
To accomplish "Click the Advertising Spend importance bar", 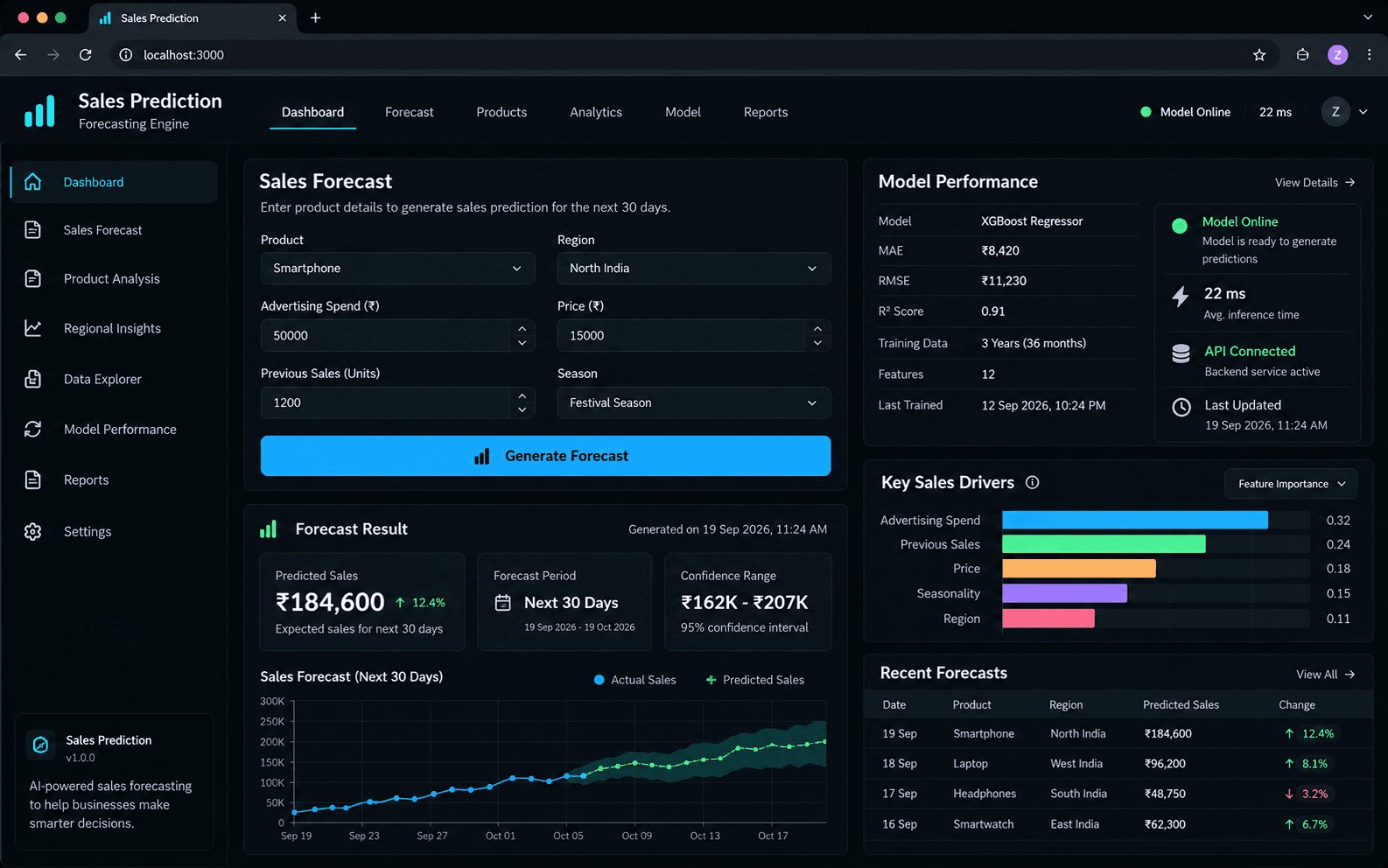I will pos(1135,520).
